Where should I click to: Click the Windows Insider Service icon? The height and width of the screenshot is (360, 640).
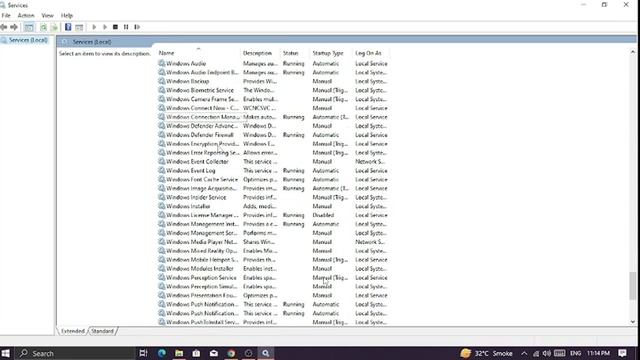pyautogui.click(x=162, y=197)
